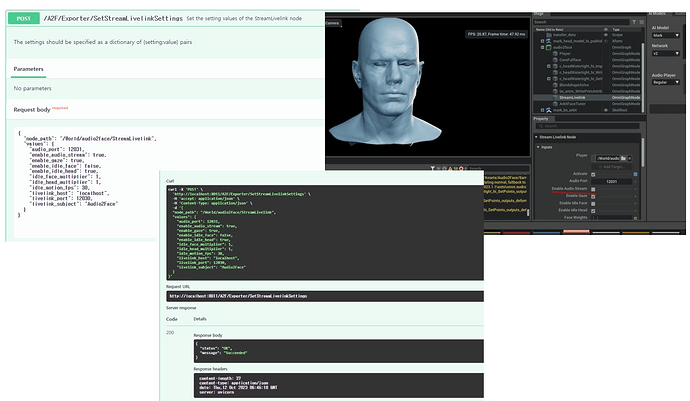Click the Stage panel filter funnel icon
Viewport: 690px width, 401px height.
tap(634, 22)
